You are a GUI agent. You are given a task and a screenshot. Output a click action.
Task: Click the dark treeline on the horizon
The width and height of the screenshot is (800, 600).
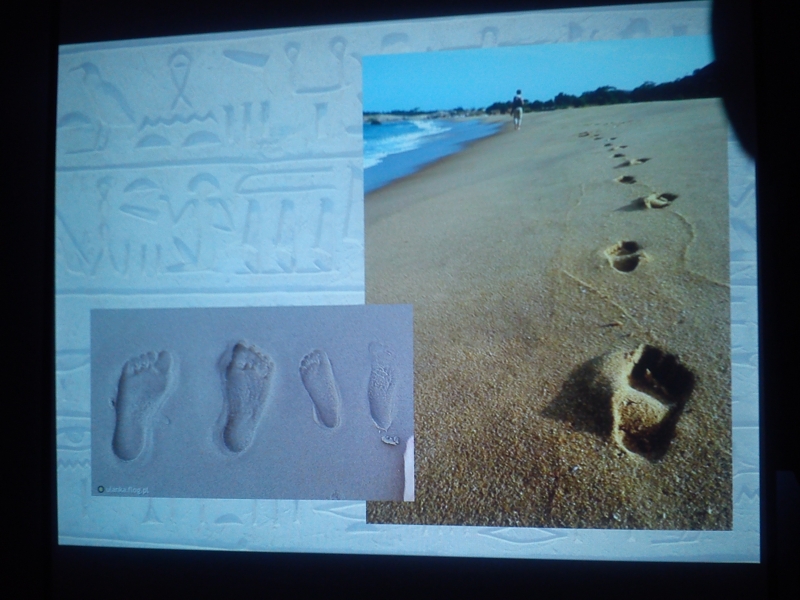tap(620, 95)
